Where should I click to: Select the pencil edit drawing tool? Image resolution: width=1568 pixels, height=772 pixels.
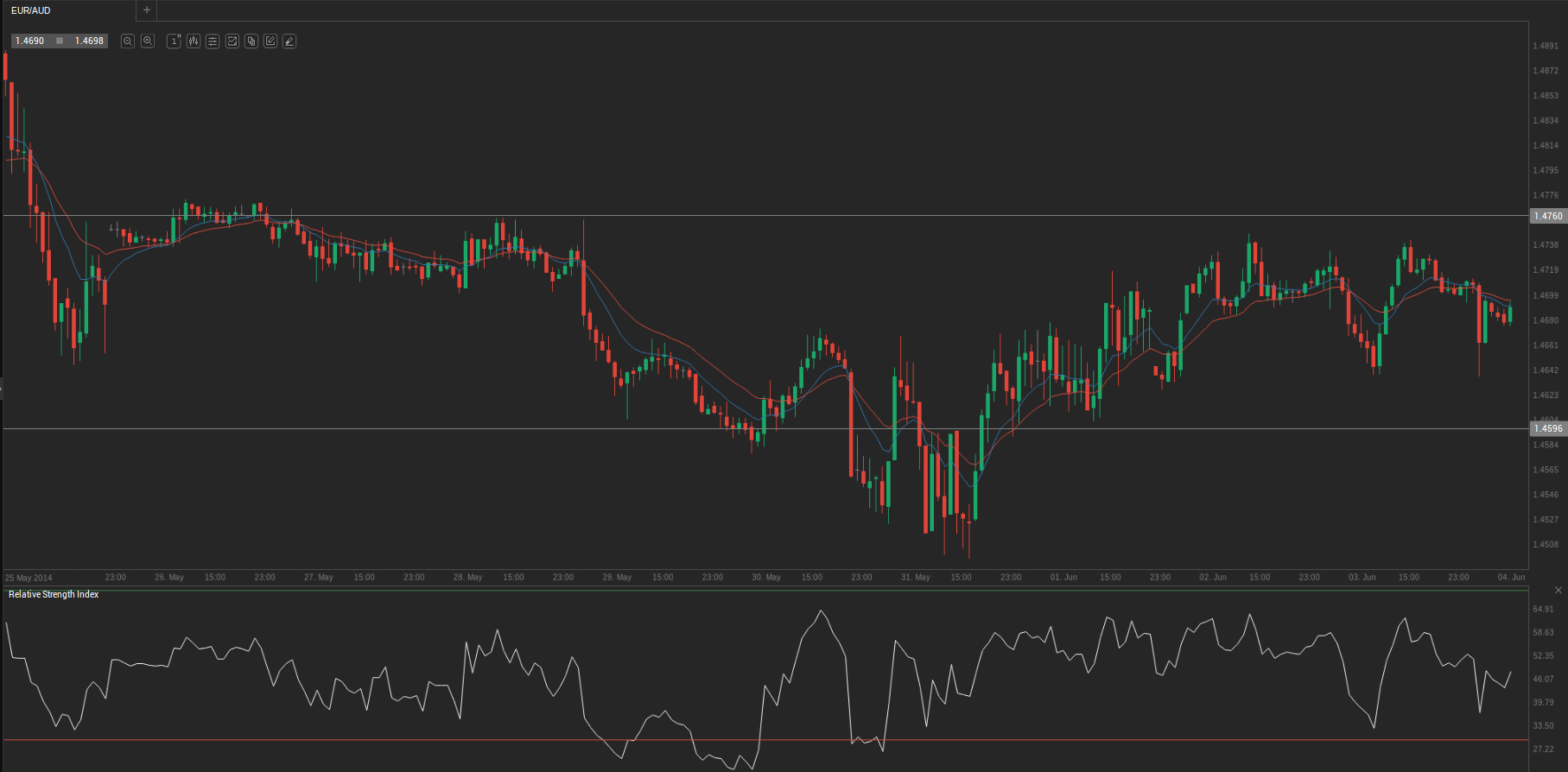[270, 41]
